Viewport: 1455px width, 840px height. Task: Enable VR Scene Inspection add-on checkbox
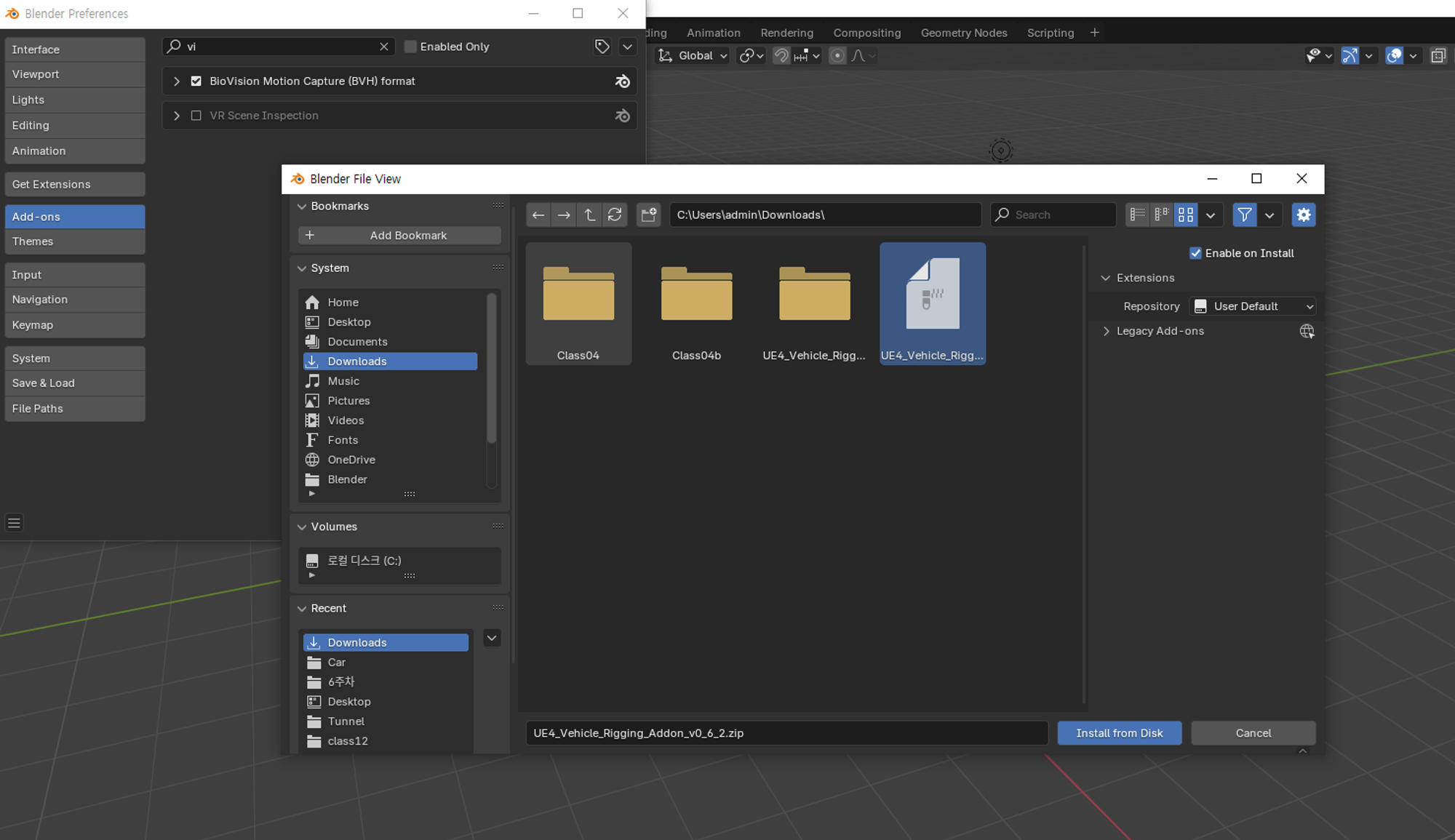pyautogui.click(x=196, y=116)
